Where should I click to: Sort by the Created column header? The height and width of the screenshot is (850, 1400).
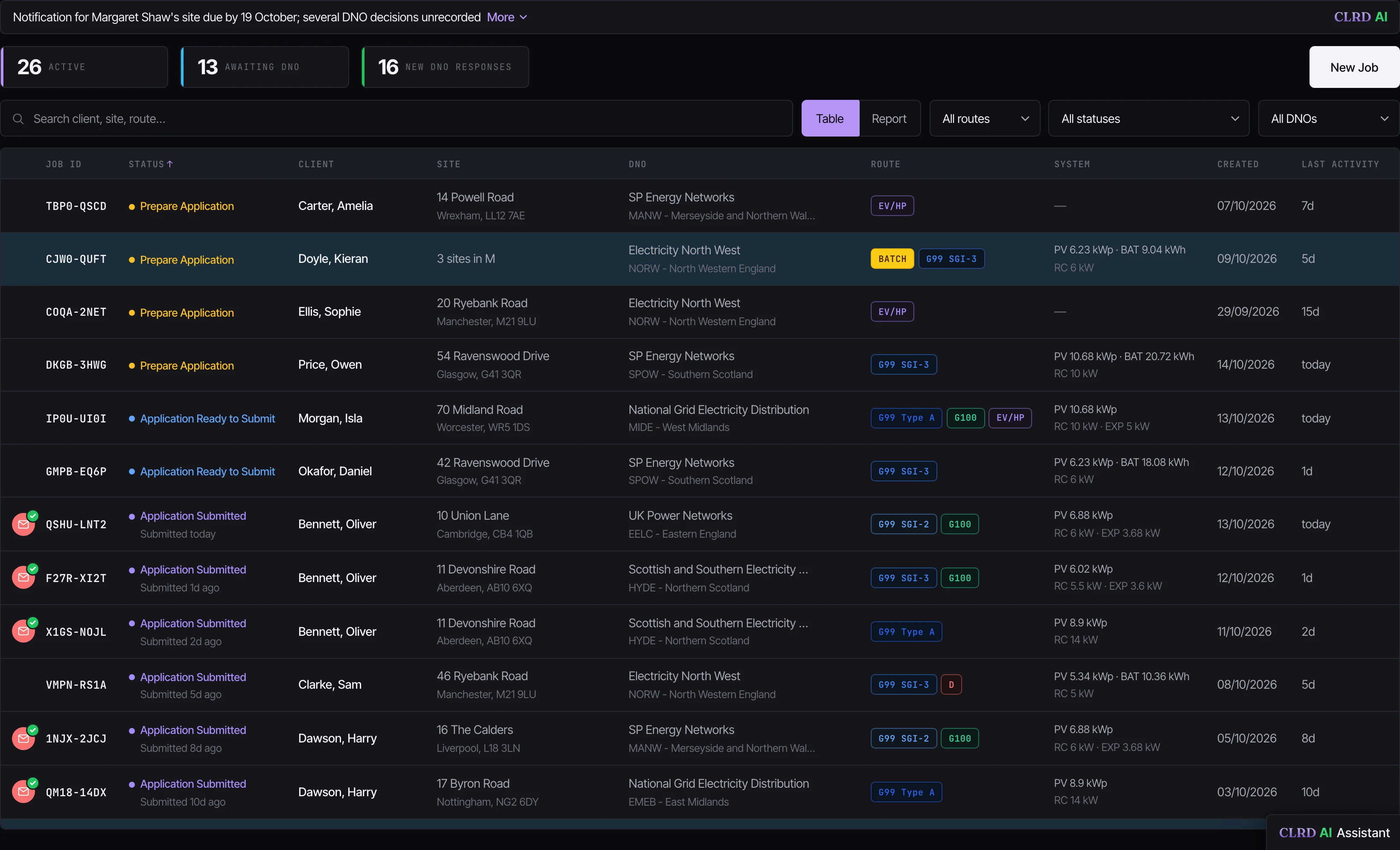[1237, 163]
